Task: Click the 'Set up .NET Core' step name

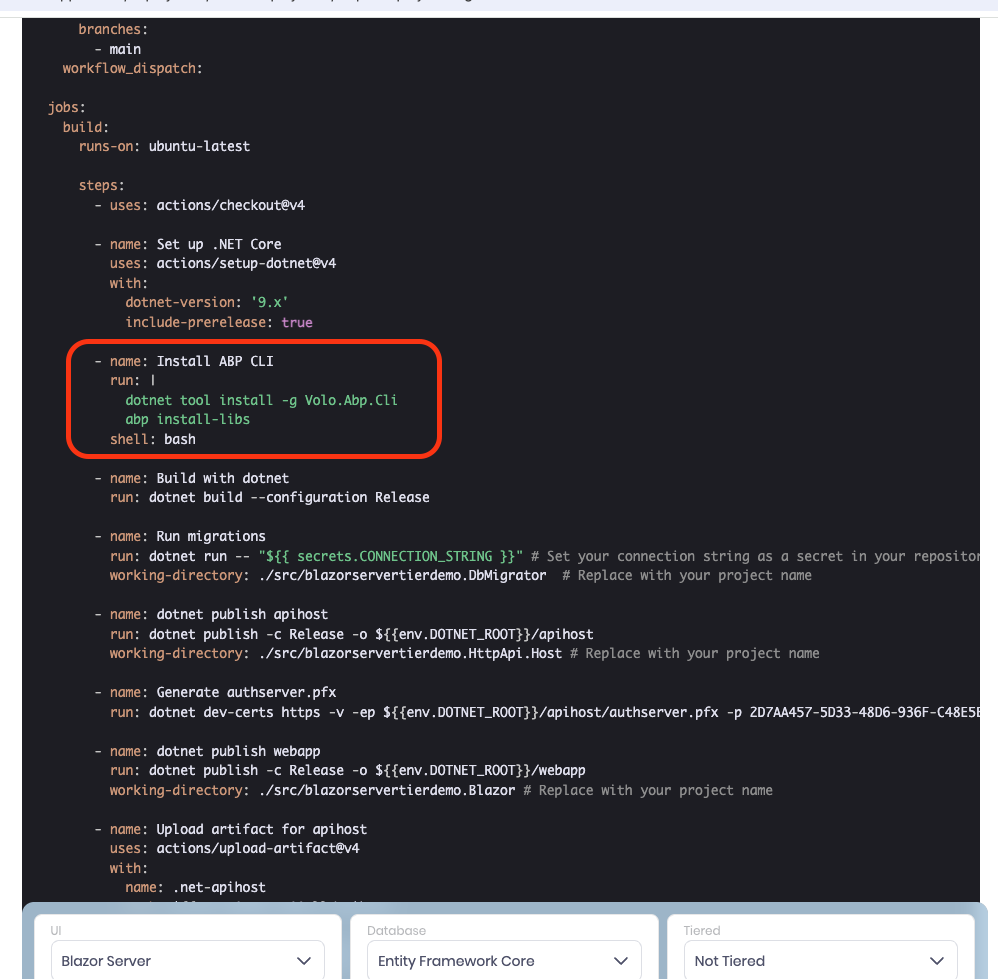Action: point(219,244)
